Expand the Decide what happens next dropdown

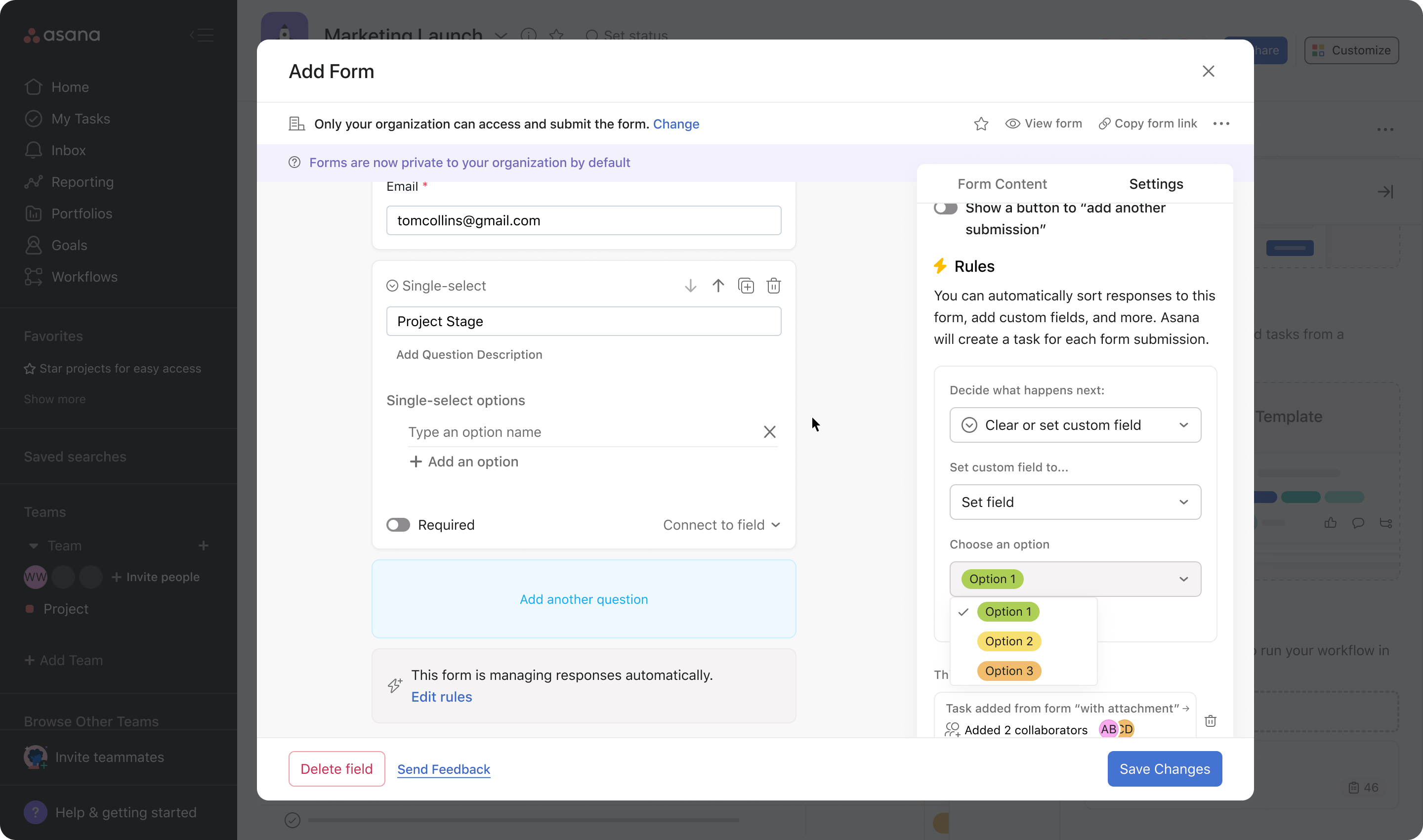(x=1075, y=424)
